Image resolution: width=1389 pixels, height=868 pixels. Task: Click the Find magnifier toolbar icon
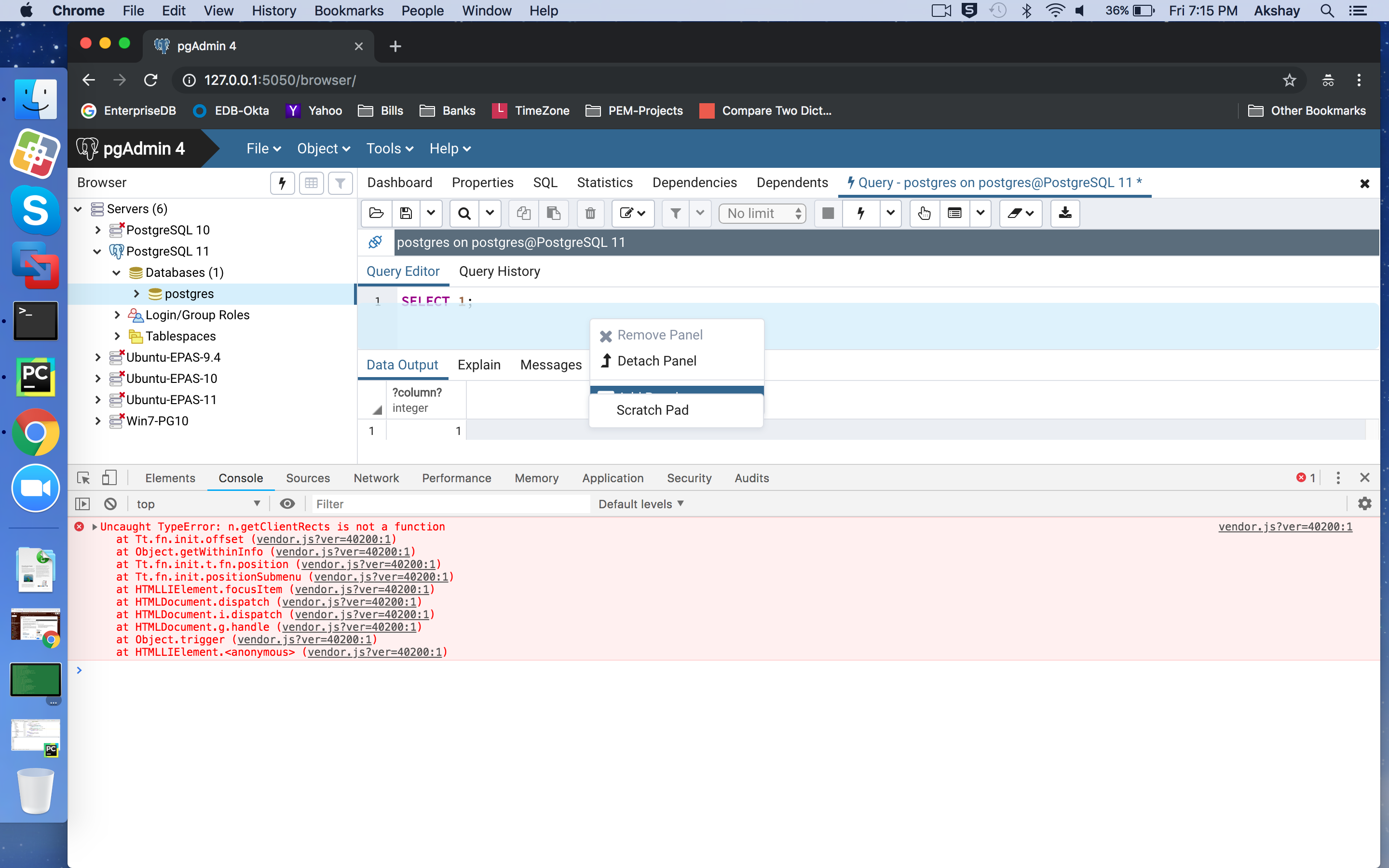click(464, 214)
